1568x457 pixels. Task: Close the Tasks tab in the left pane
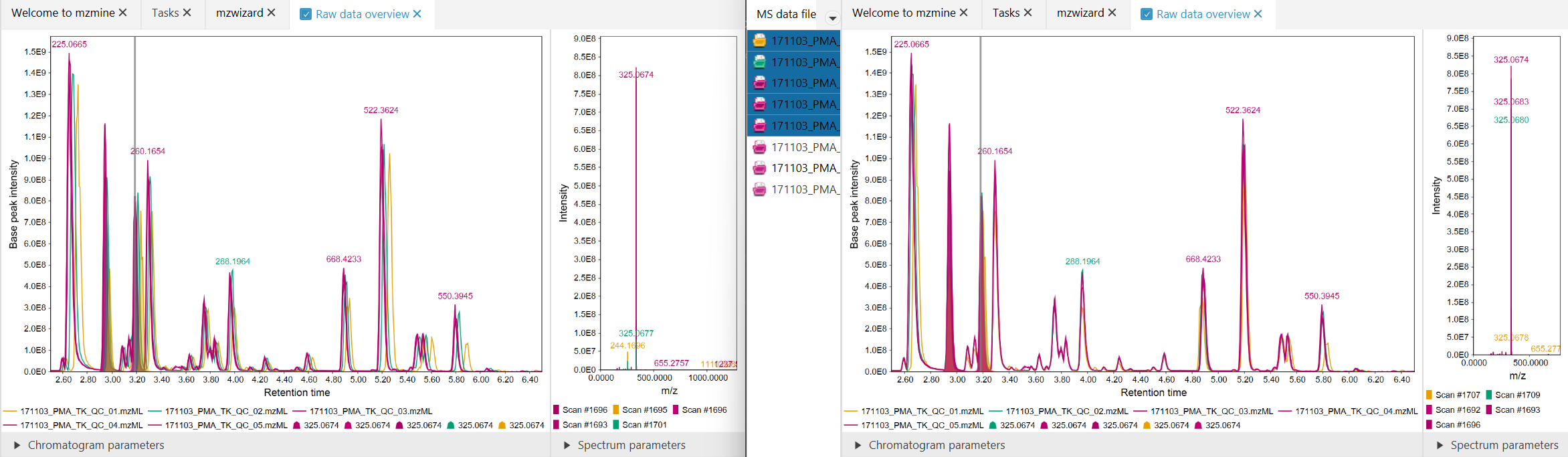187,13
